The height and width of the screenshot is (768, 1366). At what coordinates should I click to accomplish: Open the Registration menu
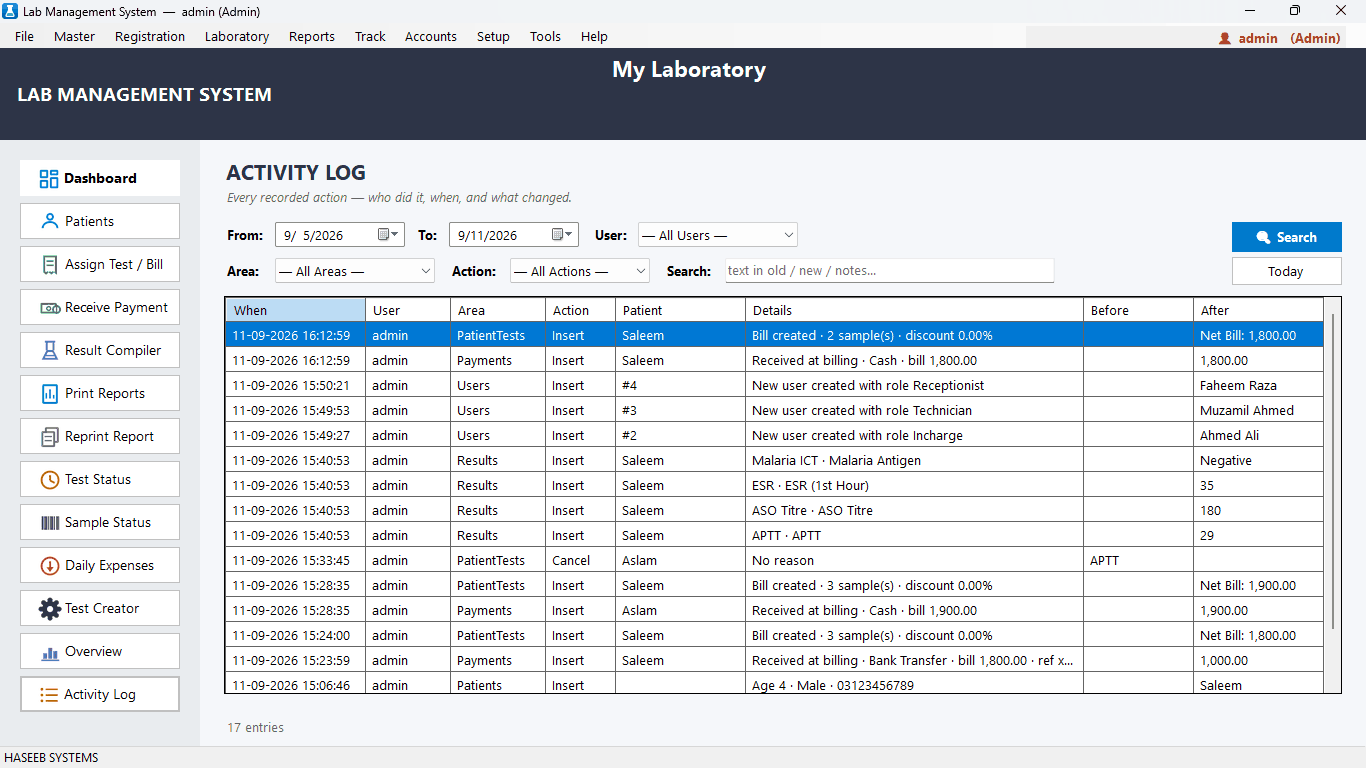[x=150, y=36]
